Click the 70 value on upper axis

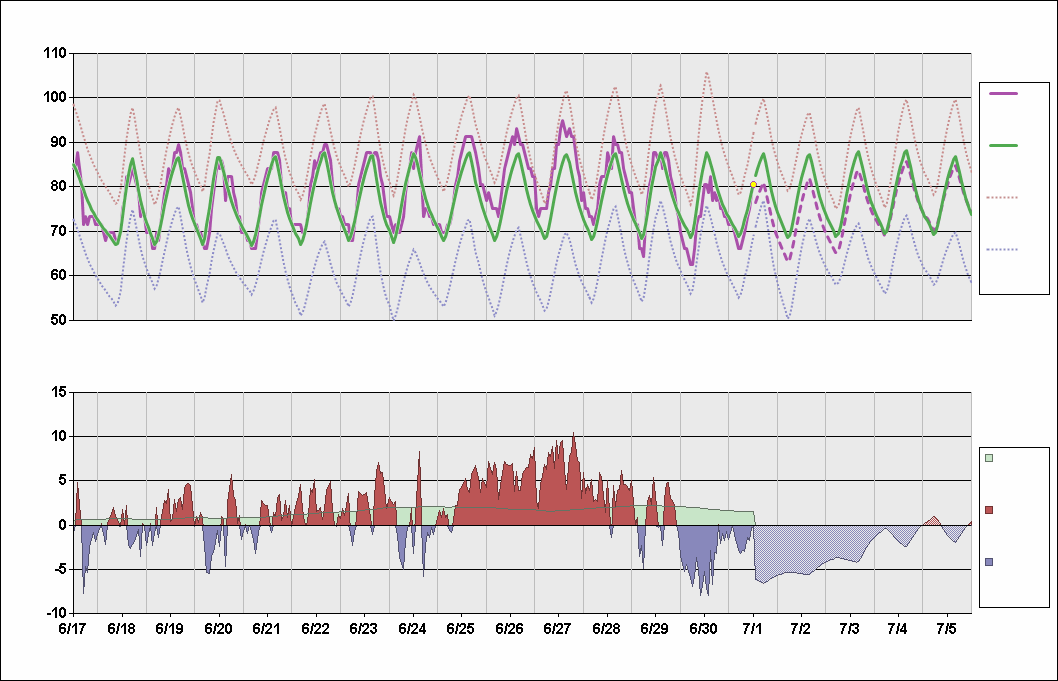59,231
